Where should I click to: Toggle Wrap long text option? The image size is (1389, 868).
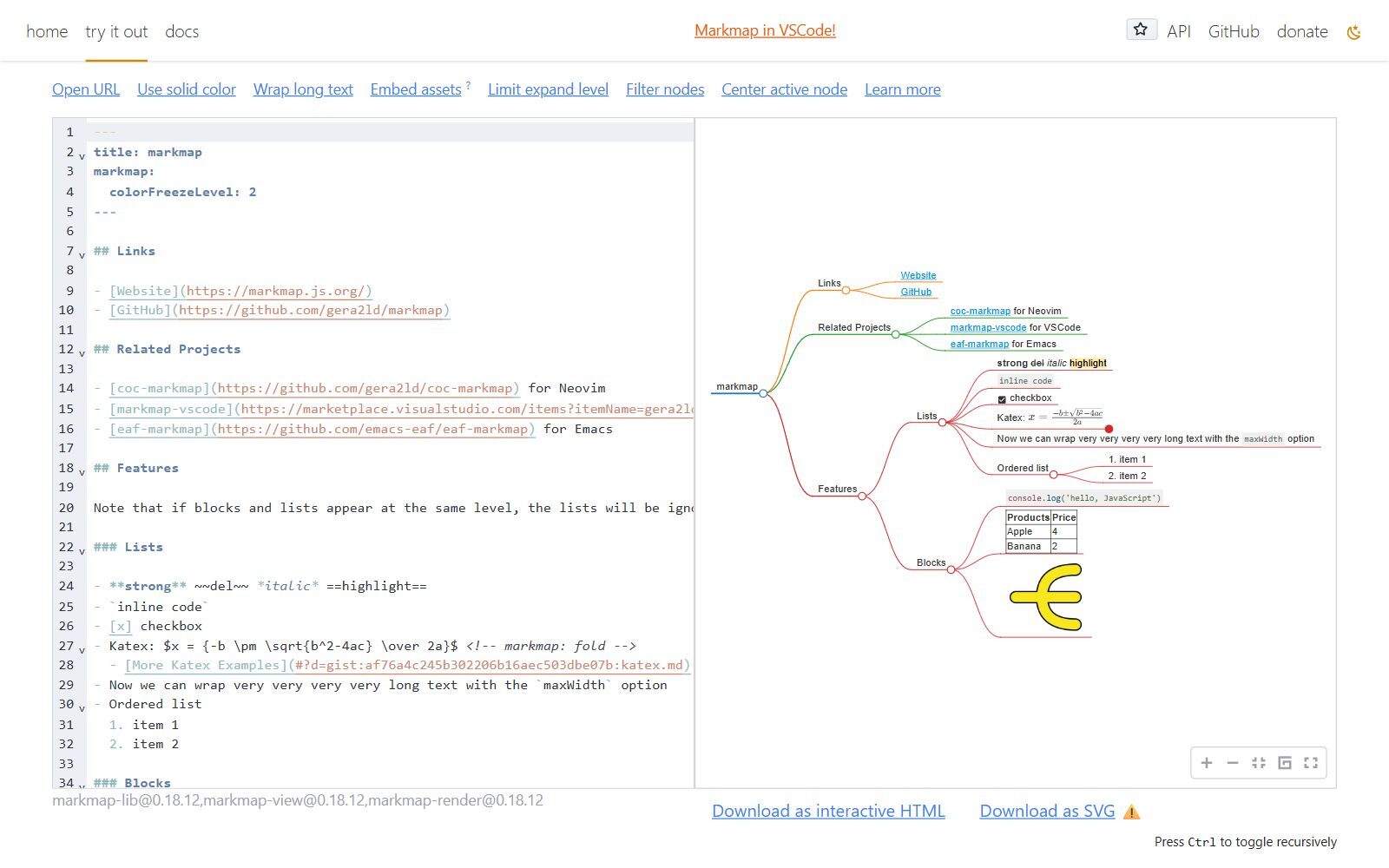click(x=303, y=89)
